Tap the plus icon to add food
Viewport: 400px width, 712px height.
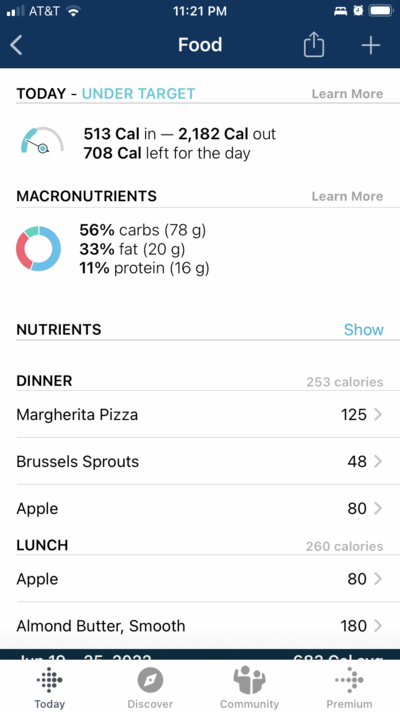pos(370,45)
